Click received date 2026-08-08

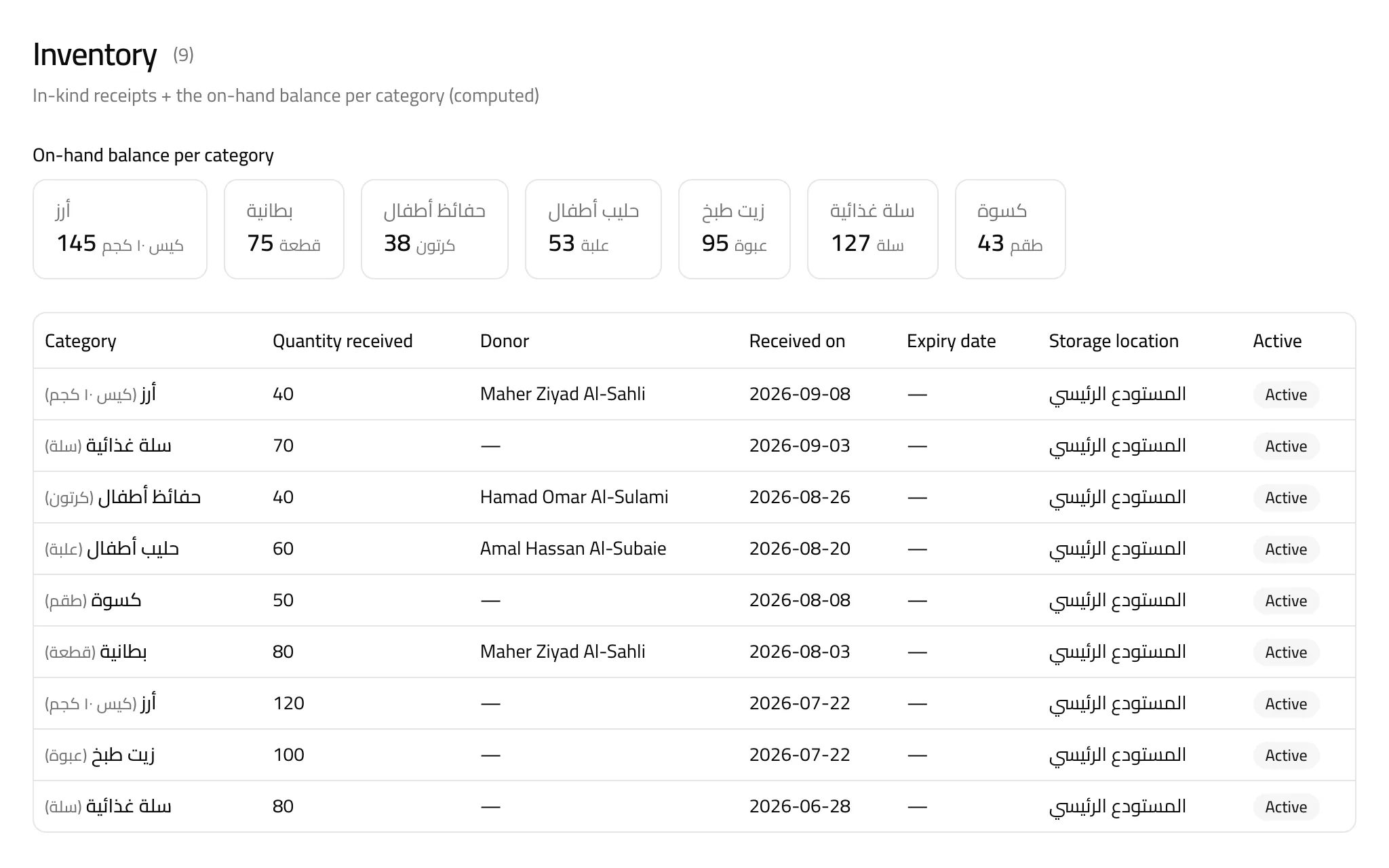click(800, 600)
